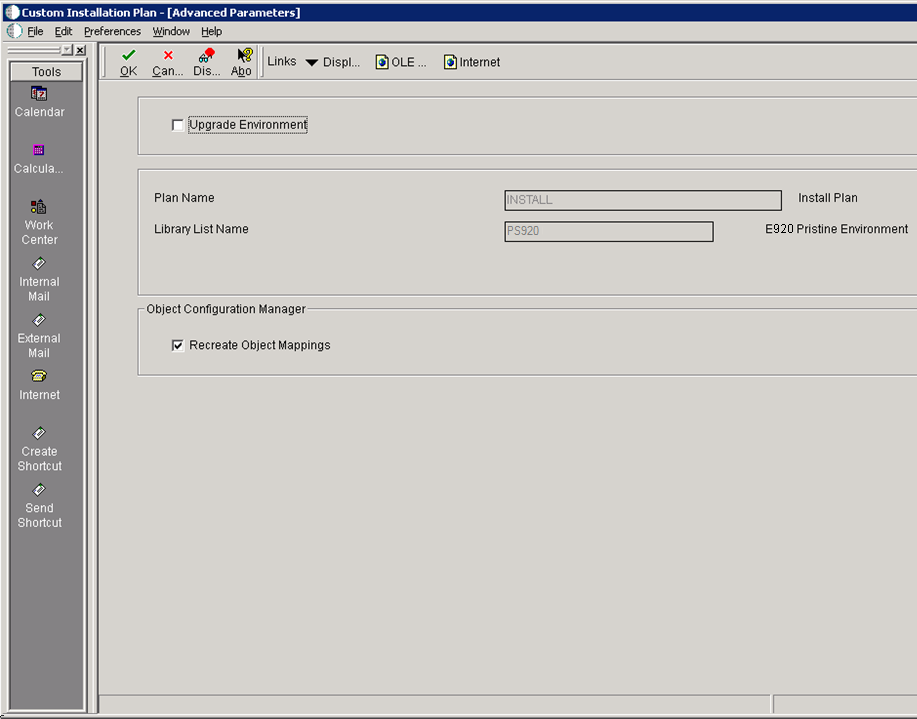Open the Internet tool in sidebar

pos(39,385)
